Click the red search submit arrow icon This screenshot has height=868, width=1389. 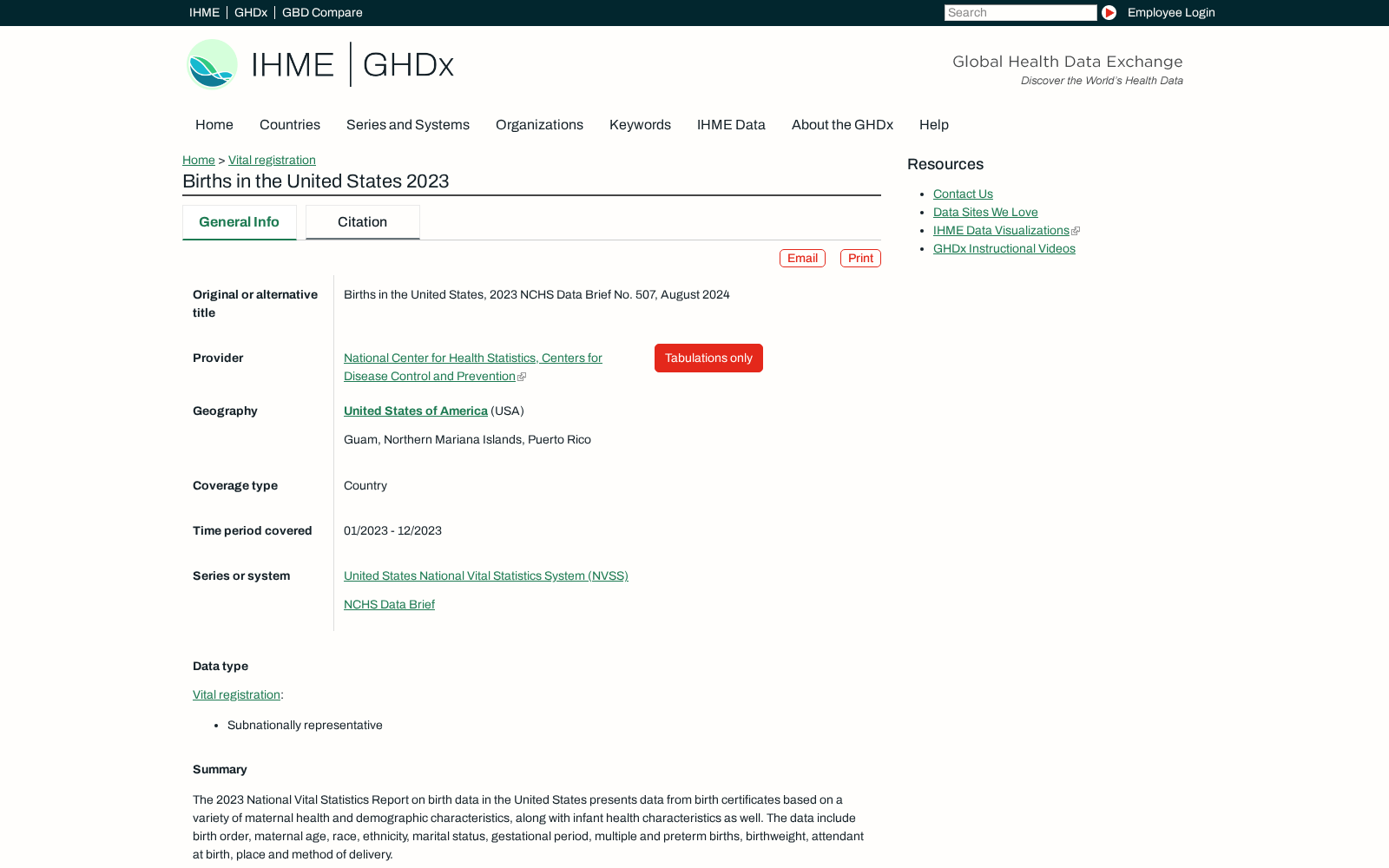coord(1109,12)
